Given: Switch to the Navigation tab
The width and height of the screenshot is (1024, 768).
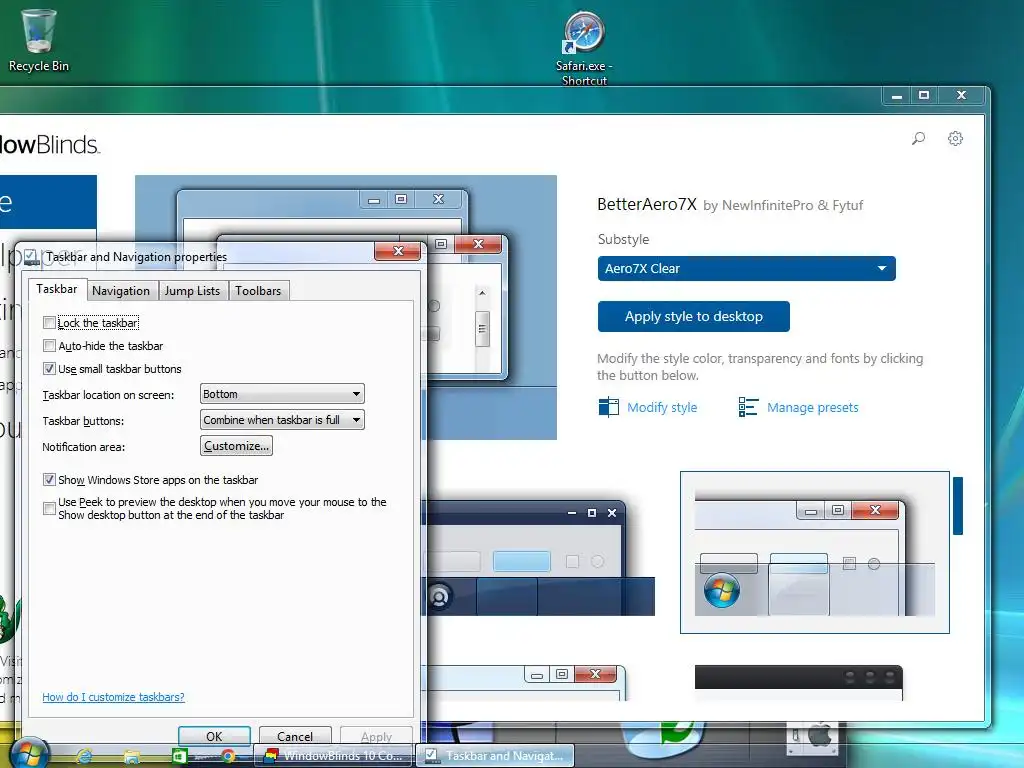Looking at the screenshot, I should 121,291.
